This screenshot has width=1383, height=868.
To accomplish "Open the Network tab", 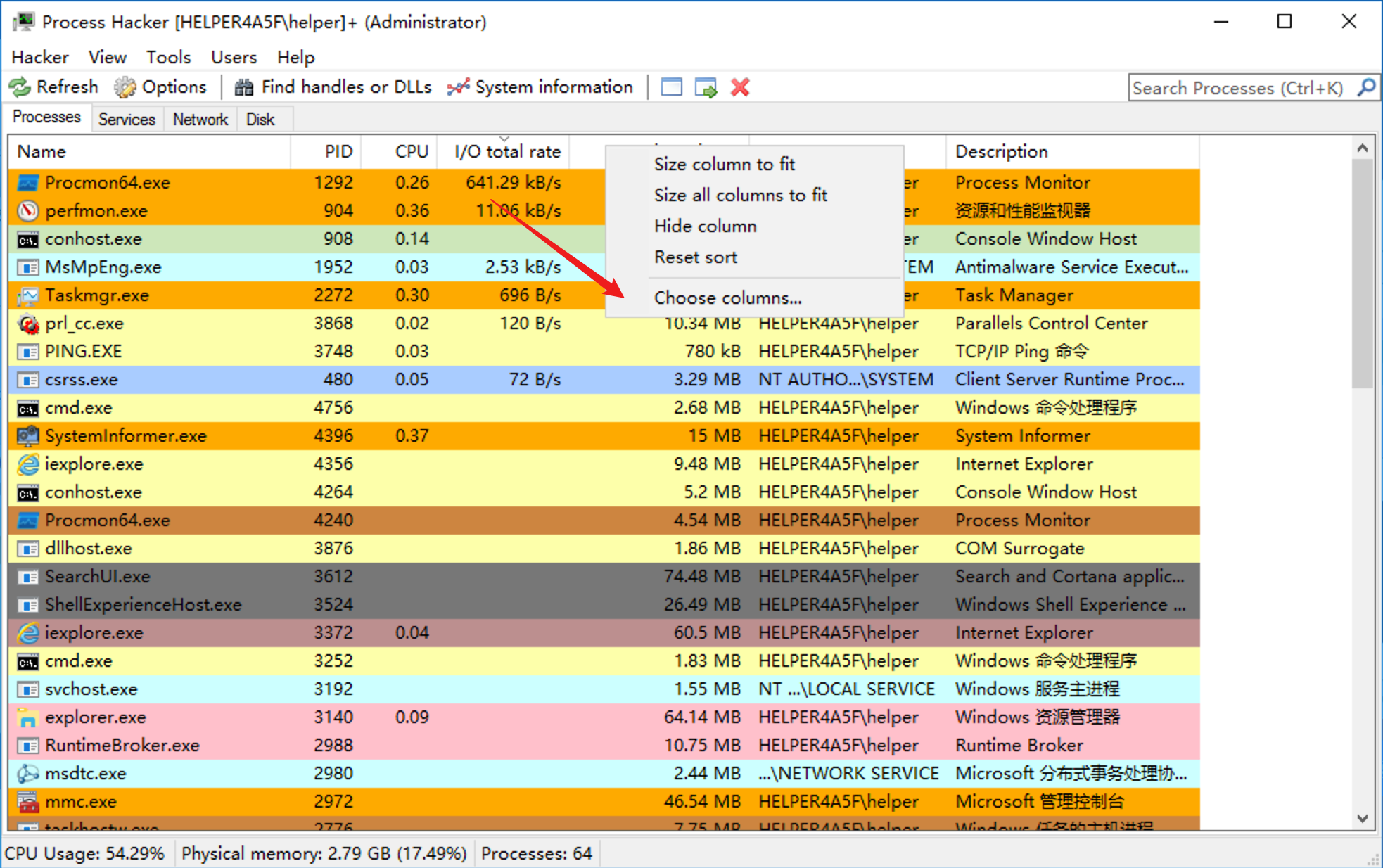I will coord(200,119).
